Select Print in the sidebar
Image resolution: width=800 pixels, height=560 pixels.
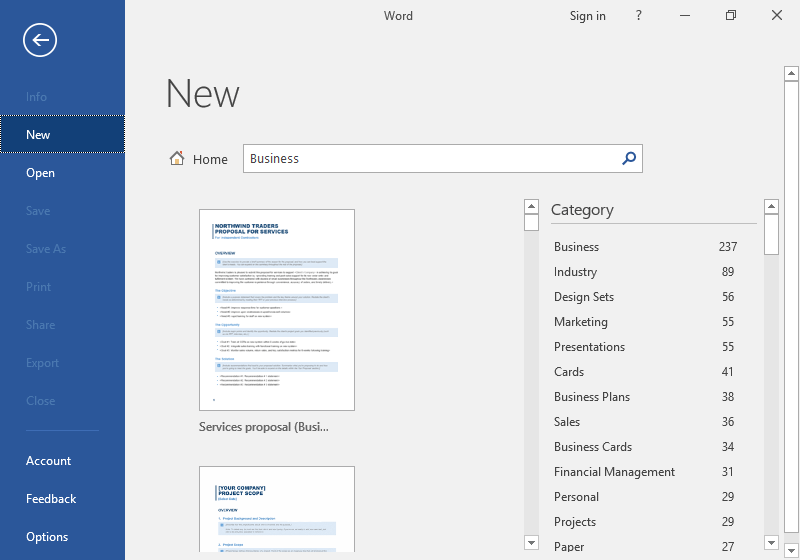[x=62, y=287]
